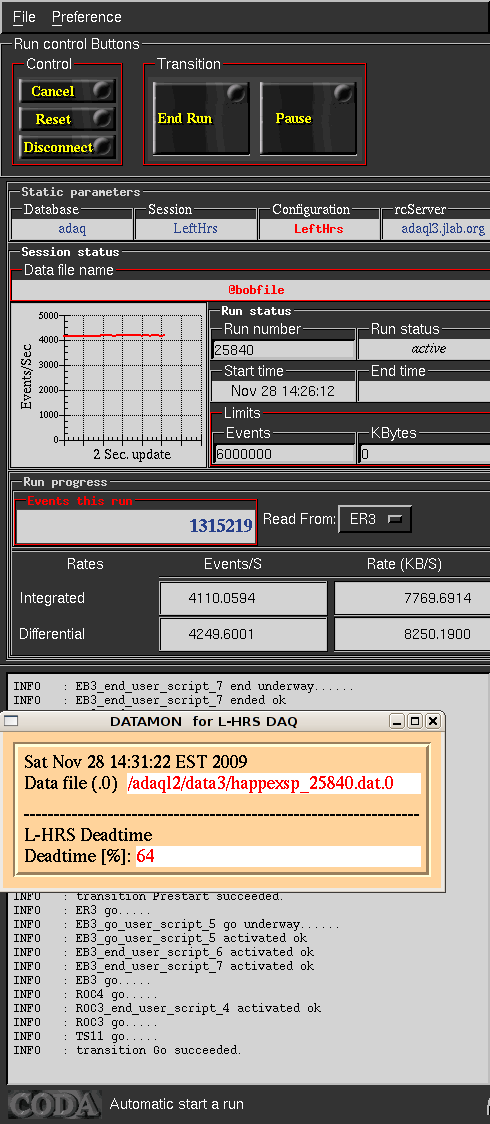This screenshot has height=1124, width=490.
Task: Click the KBytes limit field
Action: 424,454
